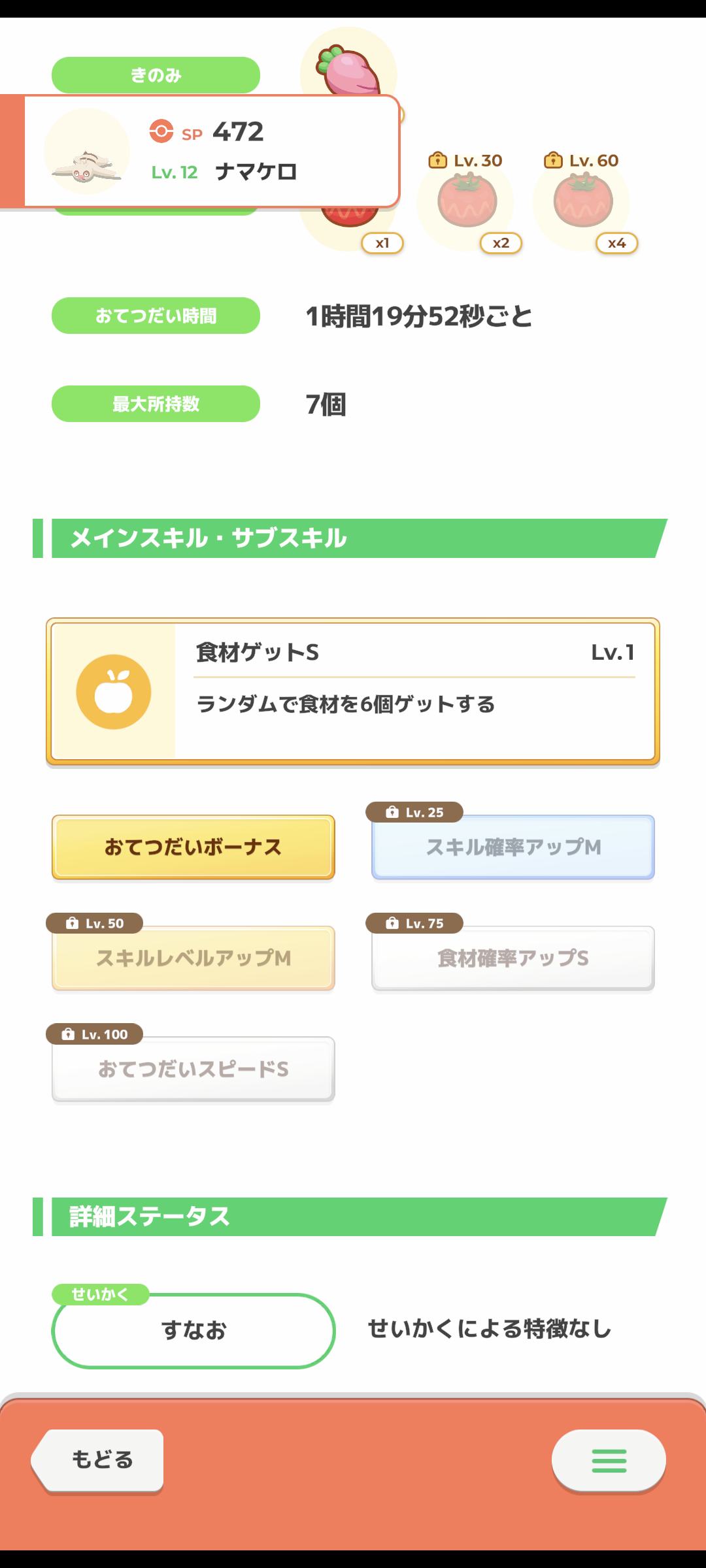Screen dimensions: 706x1568
Task: Tap locked スキルレベルアップM sub skill
Action: (193, 958)
